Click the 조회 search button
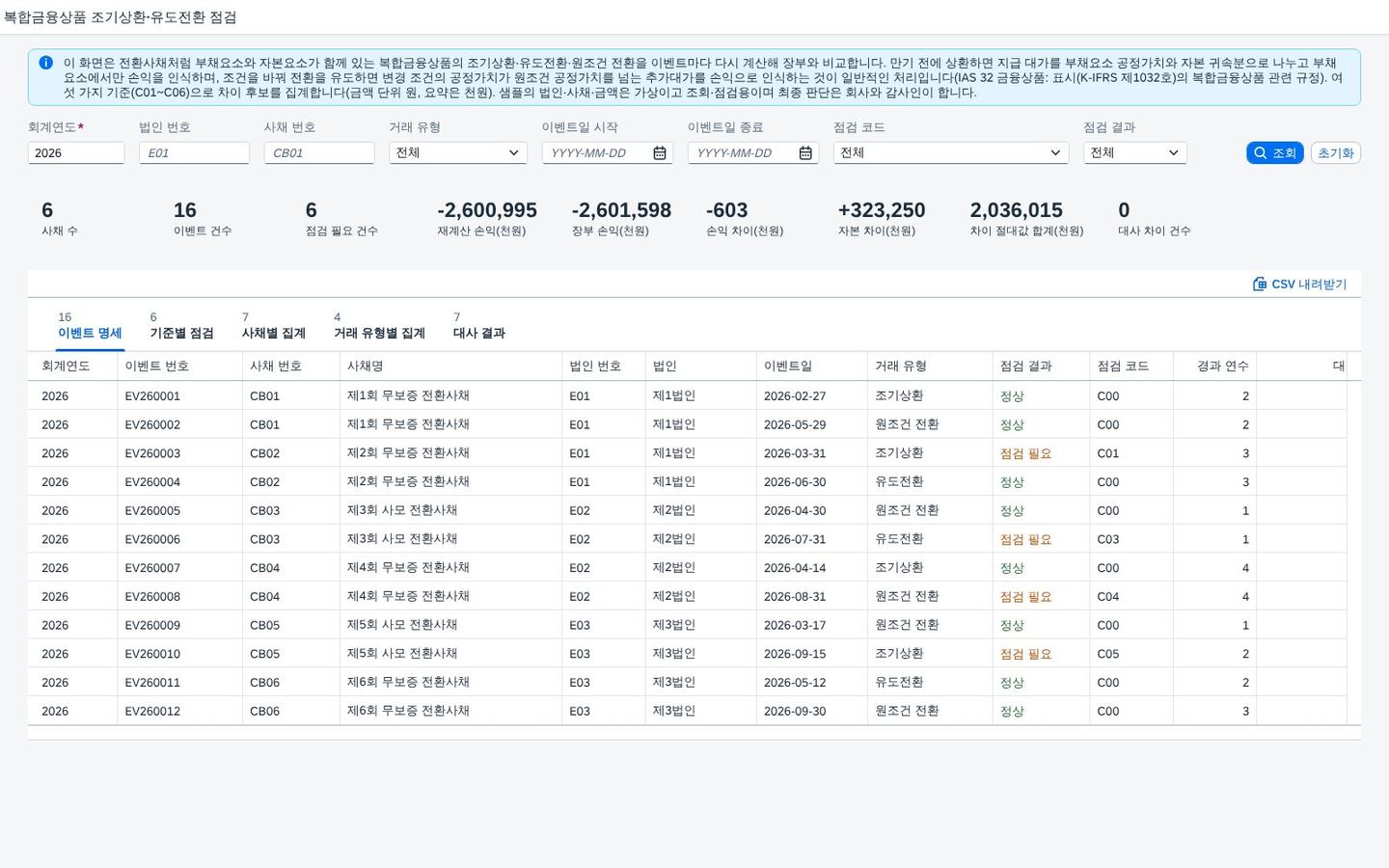This screenshot has height=868, width=1389. (x=1275, y=153)
